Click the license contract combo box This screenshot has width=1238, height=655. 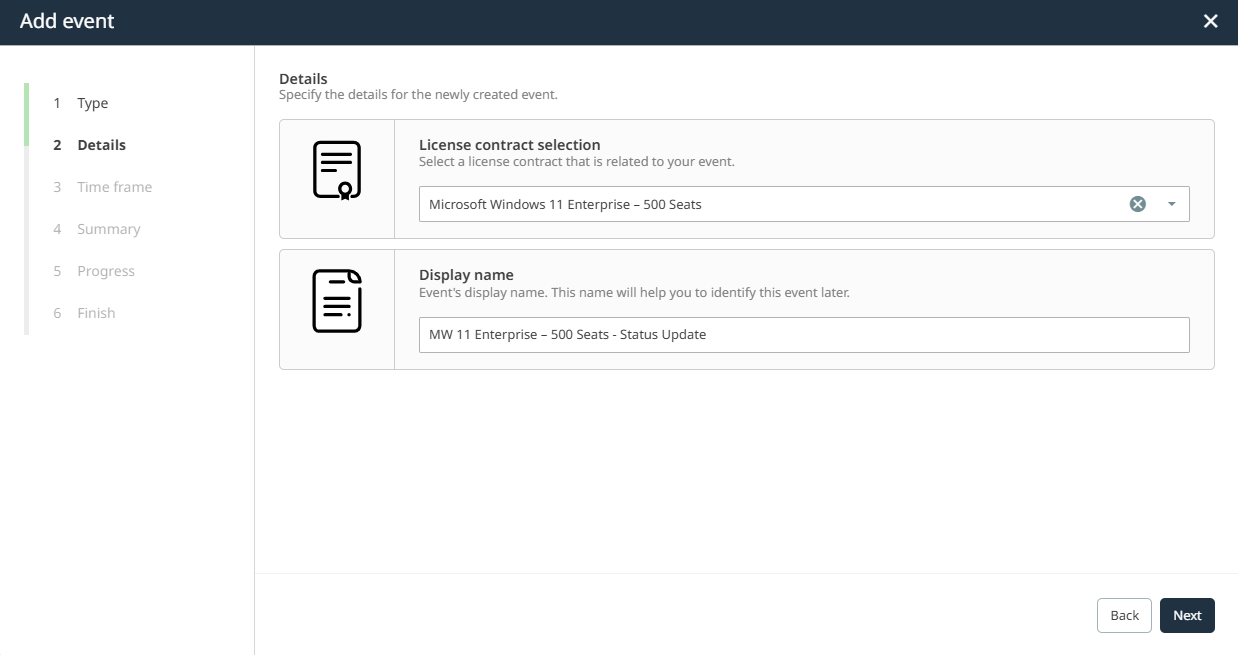point(804,204)
